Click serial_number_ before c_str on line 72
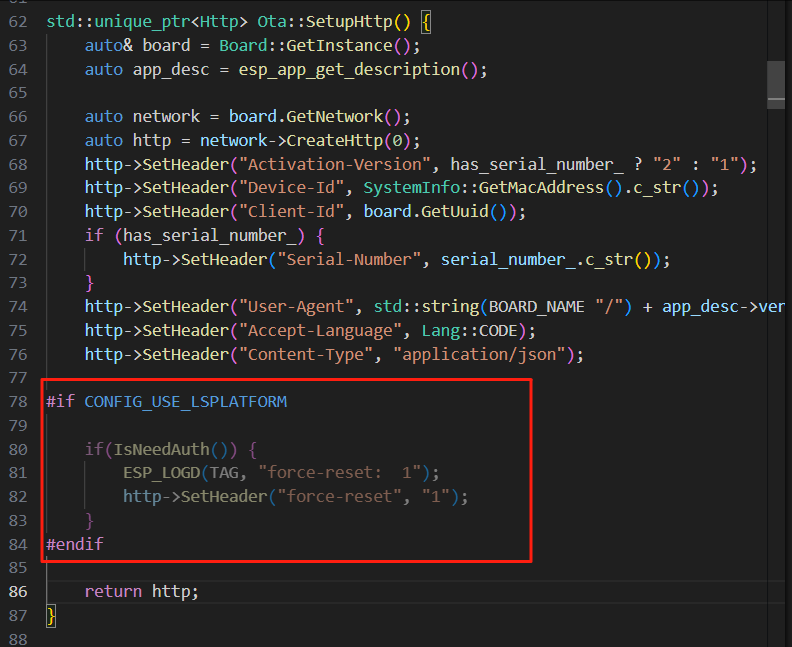Screen dimensions: 792x647 click(x=508, y=260)
